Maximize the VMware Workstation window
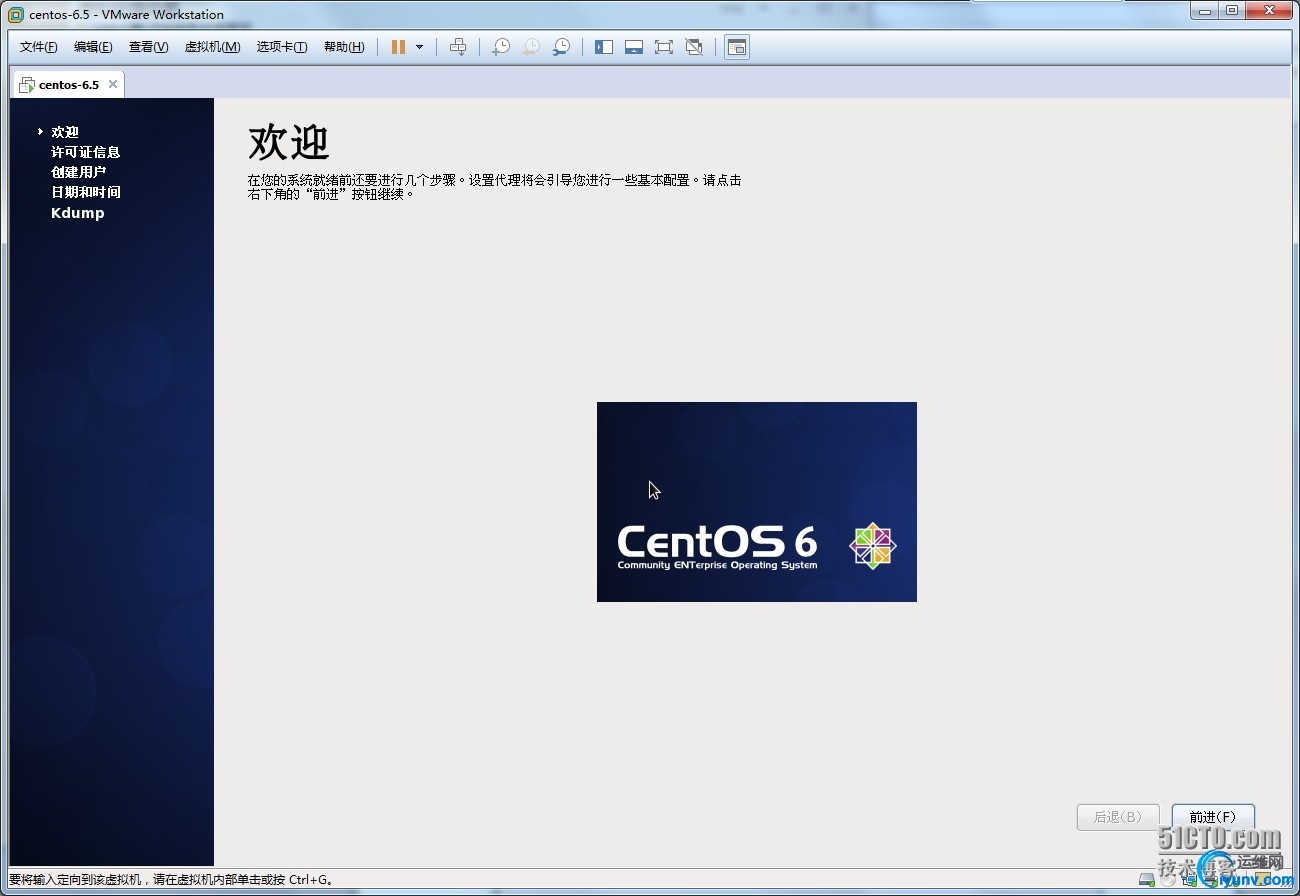Viewport: 1300px width, 896px height. coord(1232,10)
